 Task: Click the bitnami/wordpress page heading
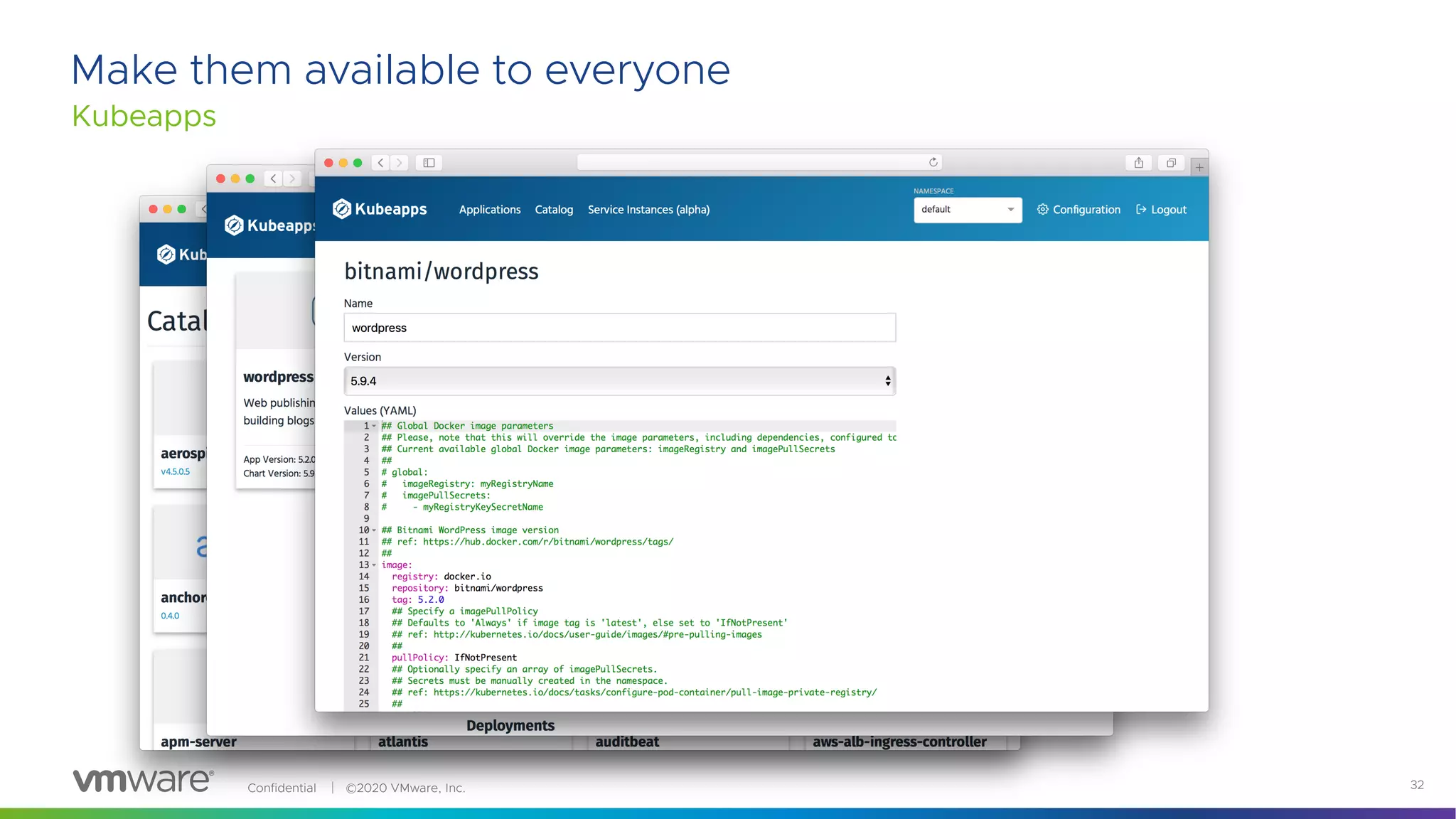click(x=441, y=272)
